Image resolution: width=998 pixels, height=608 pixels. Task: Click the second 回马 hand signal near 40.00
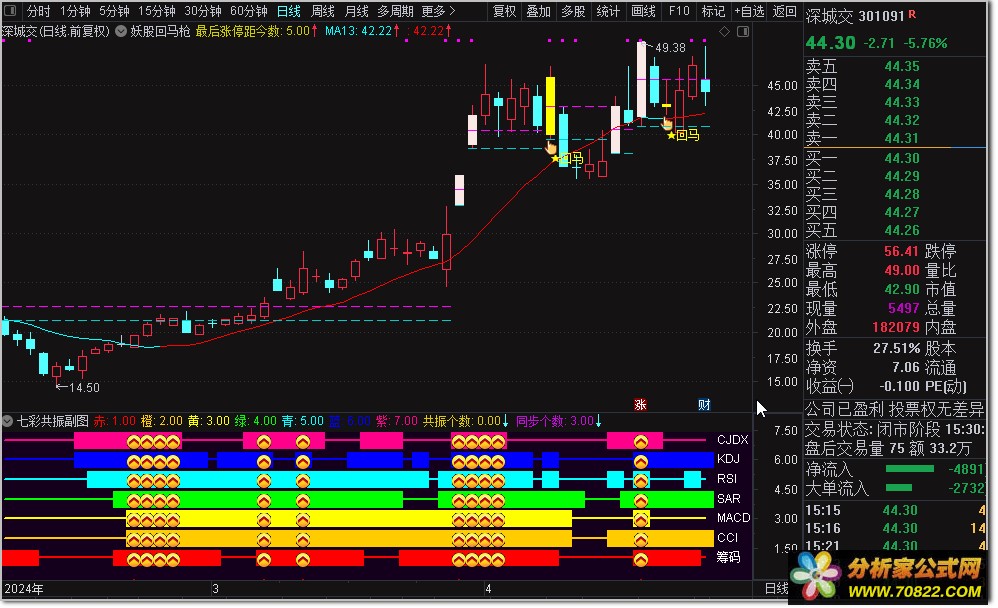click(667, 124)
